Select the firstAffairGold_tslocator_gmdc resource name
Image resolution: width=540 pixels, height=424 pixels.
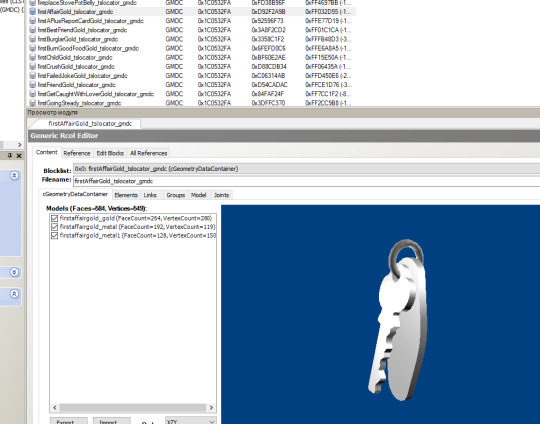tap(75, 12)
